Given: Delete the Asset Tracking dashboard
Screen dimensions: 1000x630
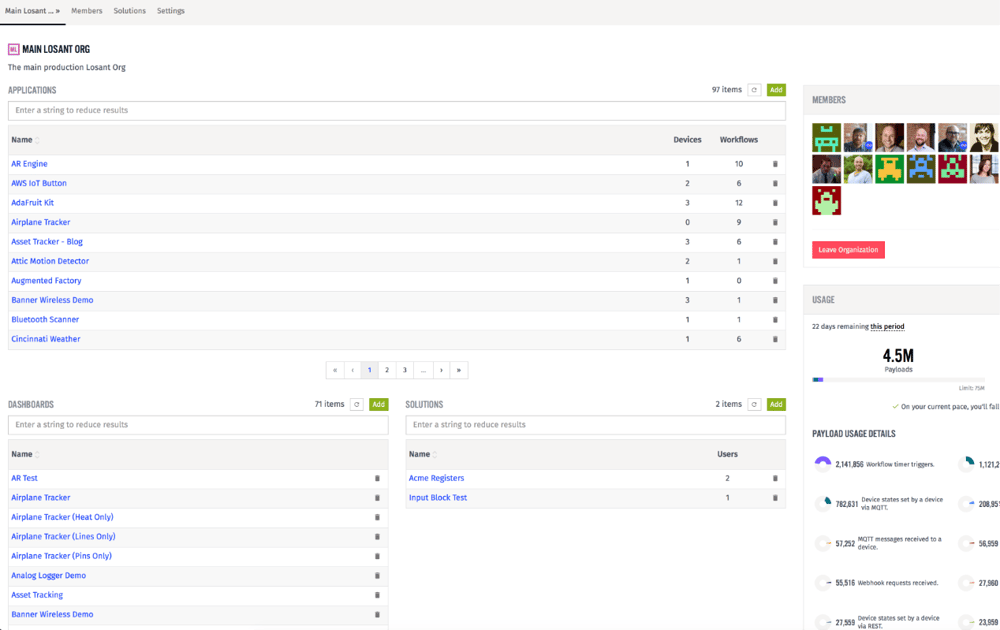Looking at the screenshot, I should (x=378, y=595).
